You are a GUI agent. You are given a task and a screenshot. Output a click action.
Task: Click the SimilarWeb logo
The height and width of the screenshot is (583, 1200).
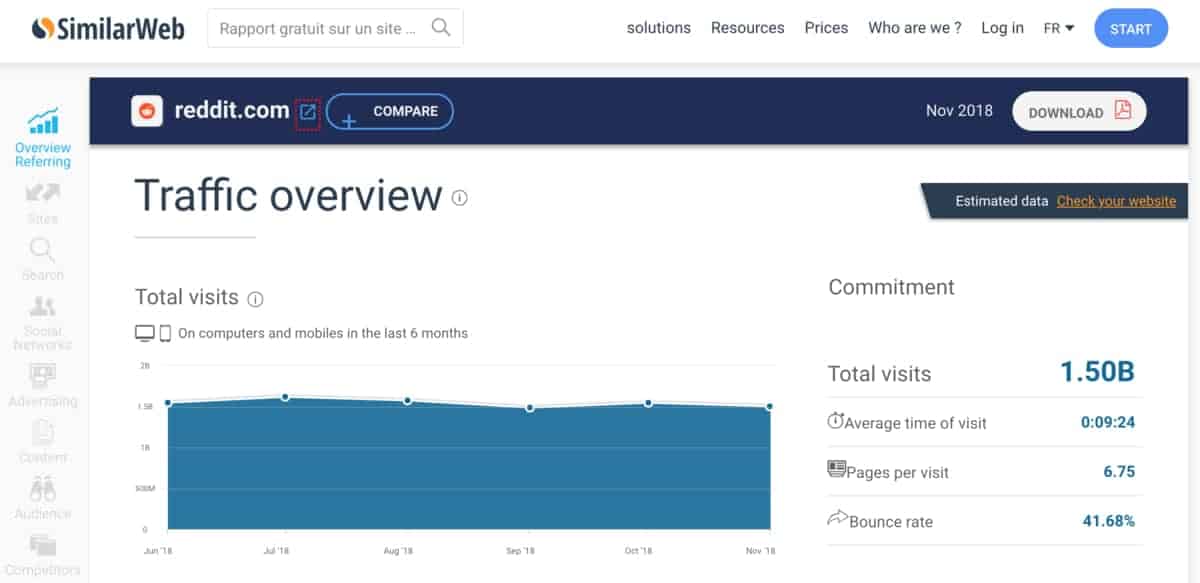(108, 29)
